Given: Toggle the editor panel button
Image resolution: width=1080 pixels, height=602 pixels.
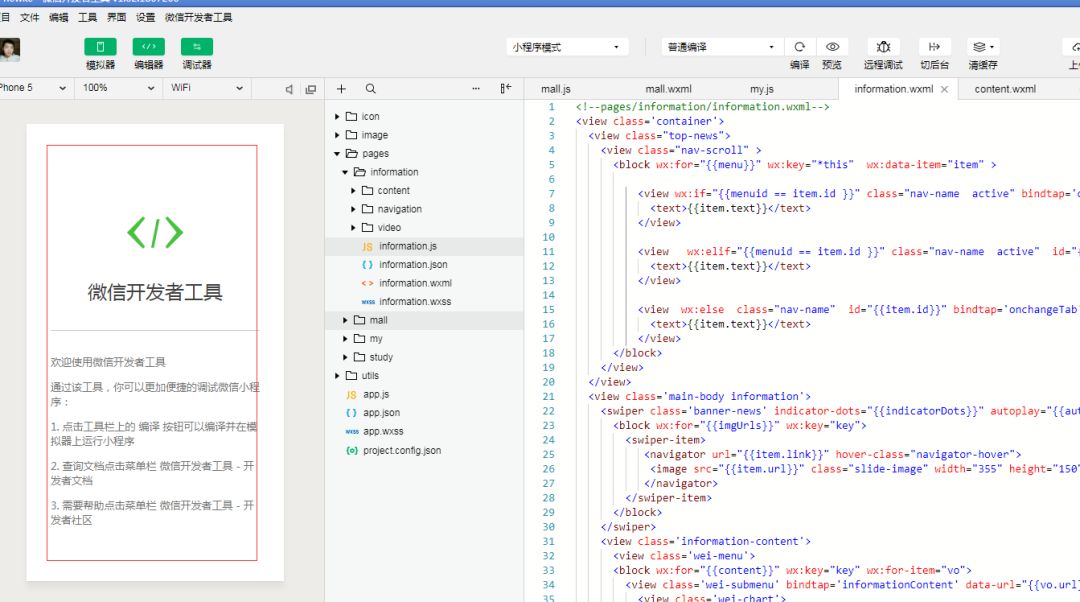Looking at the screenshot, I should pos(149,47).
